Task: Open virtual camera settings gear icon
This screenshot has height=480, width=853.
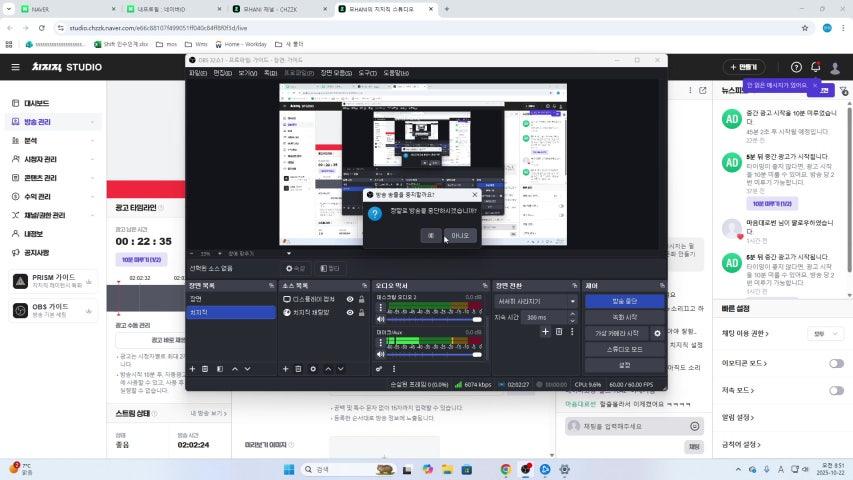Action: [x=657, y=333]
